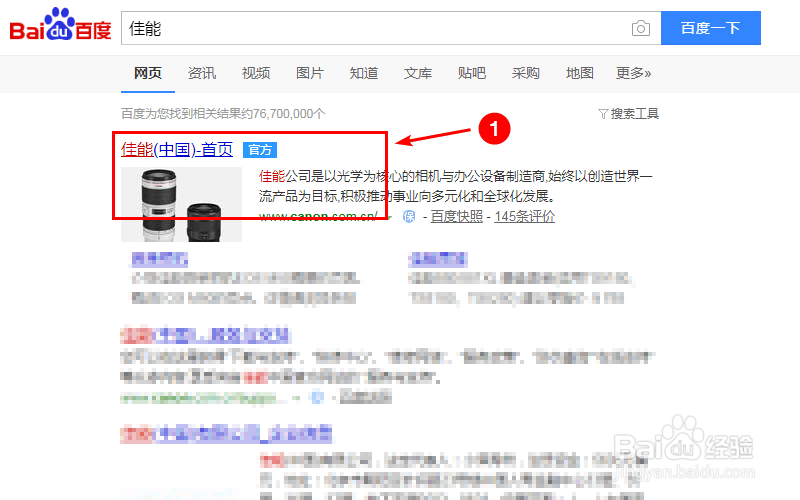Switch to the 资讯 tab
The image size is (800, 500).
coord(202,73)
